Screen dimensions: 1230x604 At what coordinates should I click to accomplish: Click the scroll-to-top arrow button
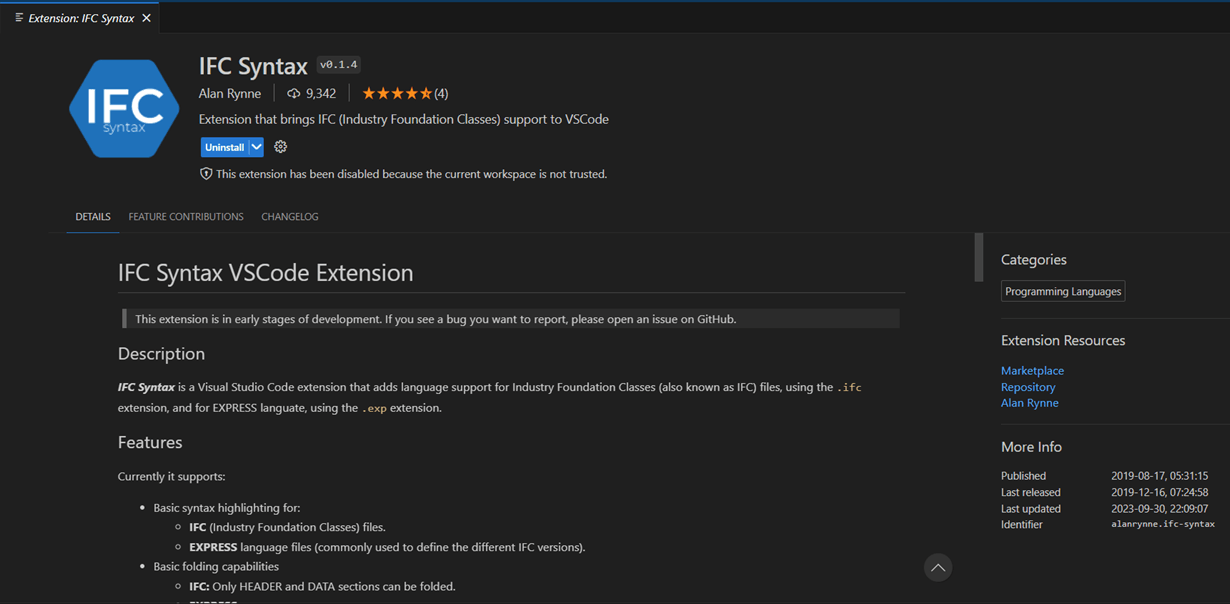click(x=938, y=568)
